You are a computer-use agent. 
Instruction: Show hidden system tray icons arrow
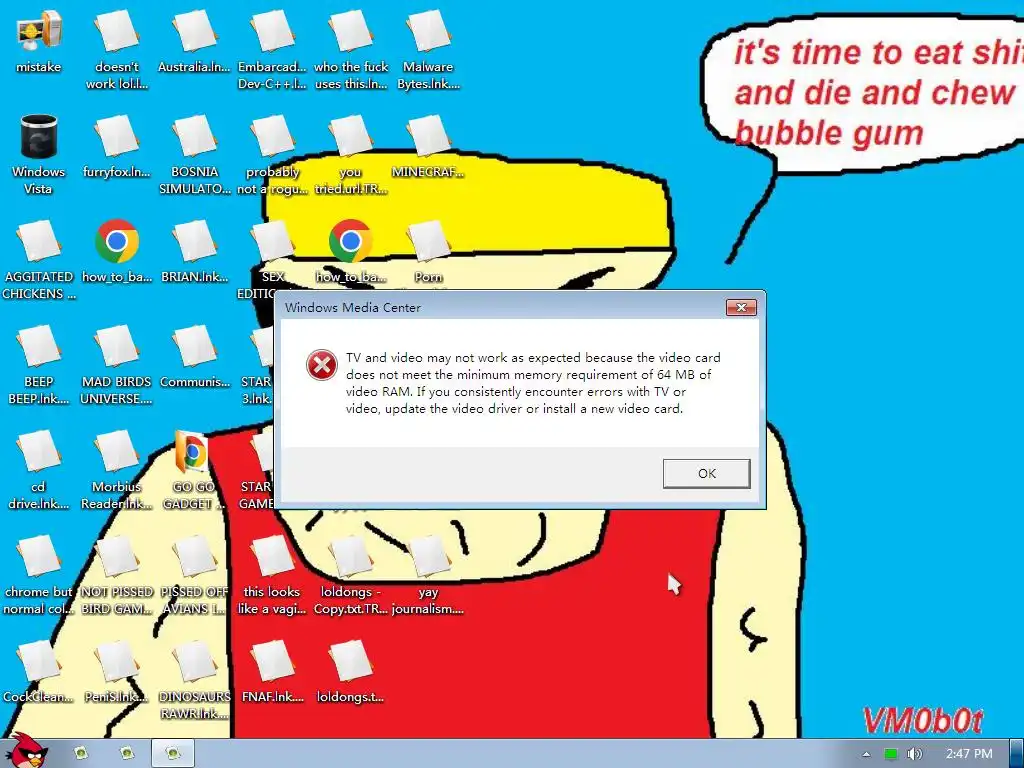point(866,754)
